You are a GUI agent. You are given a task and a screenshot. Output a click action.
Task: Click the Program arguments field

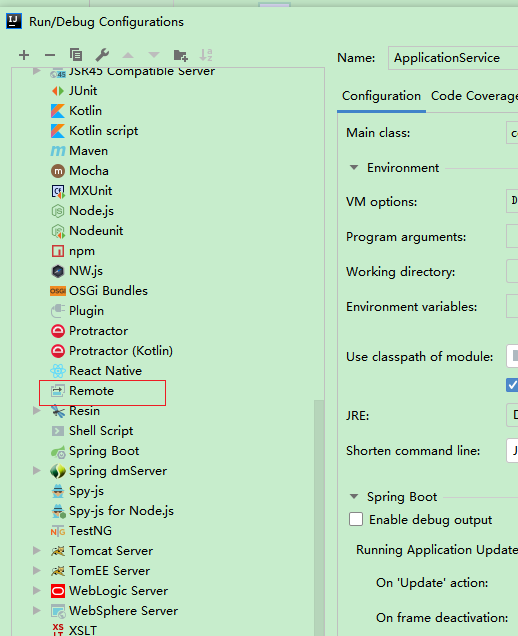point(512,236)
